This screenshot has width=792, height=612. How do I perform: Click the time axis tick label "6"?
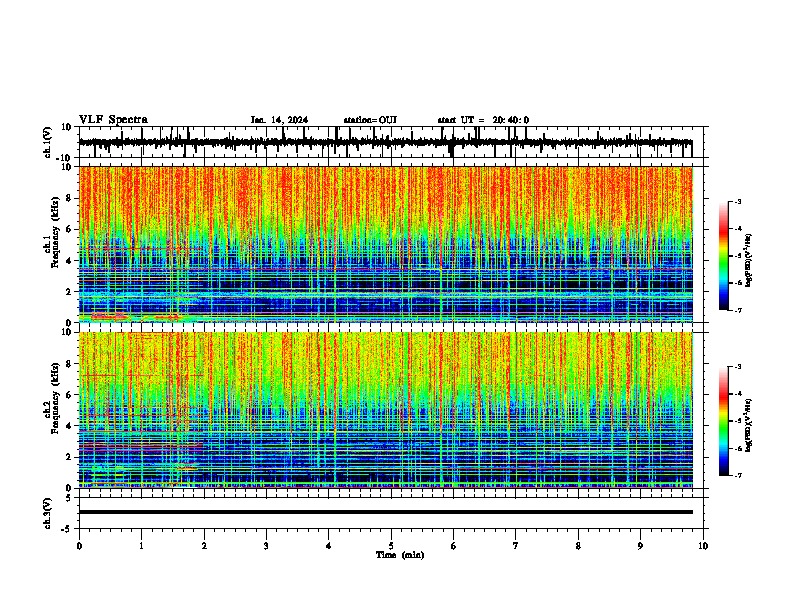[454, 546]
